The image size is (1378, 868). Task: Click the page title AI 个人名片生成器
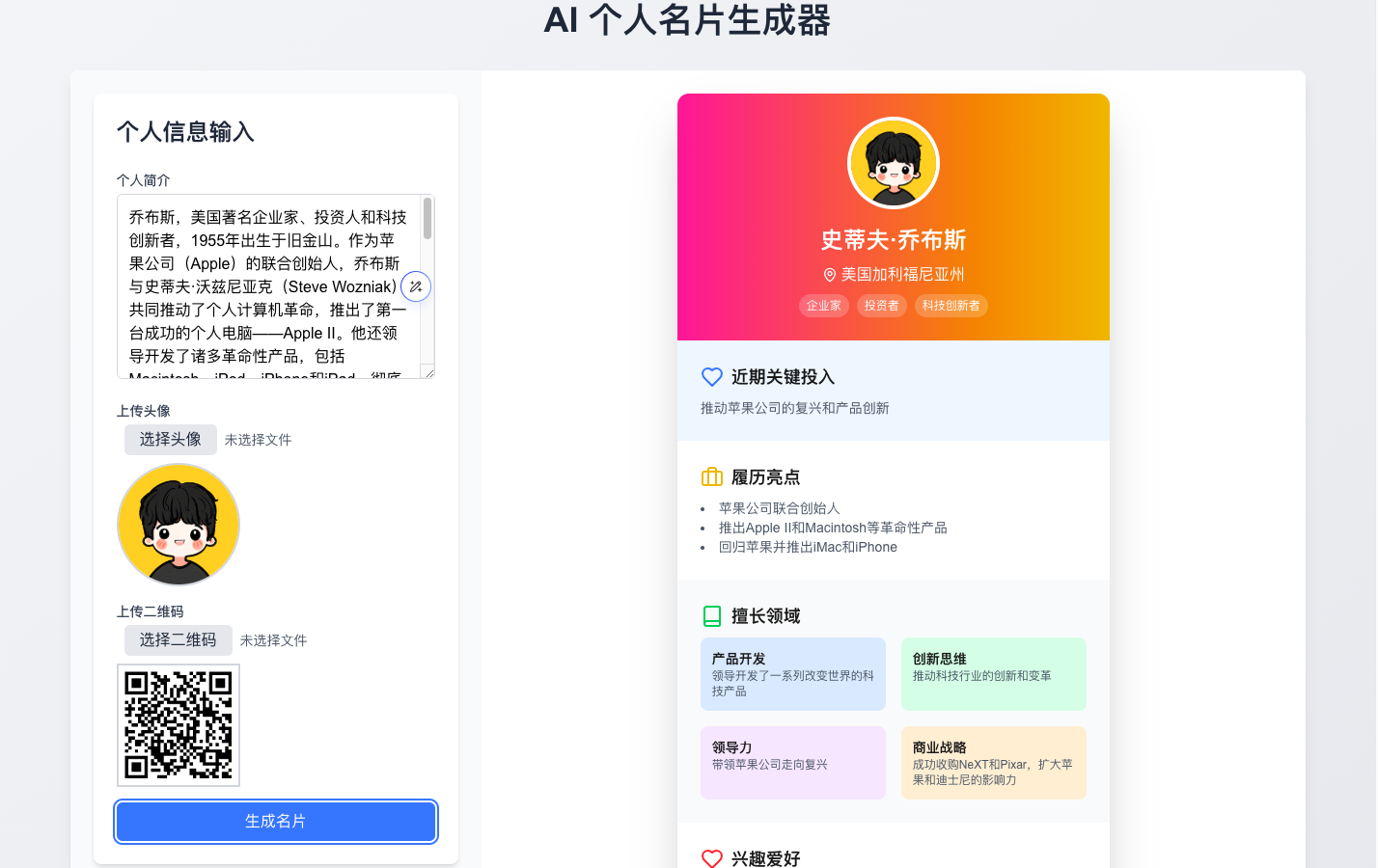(x=688, y=19)
